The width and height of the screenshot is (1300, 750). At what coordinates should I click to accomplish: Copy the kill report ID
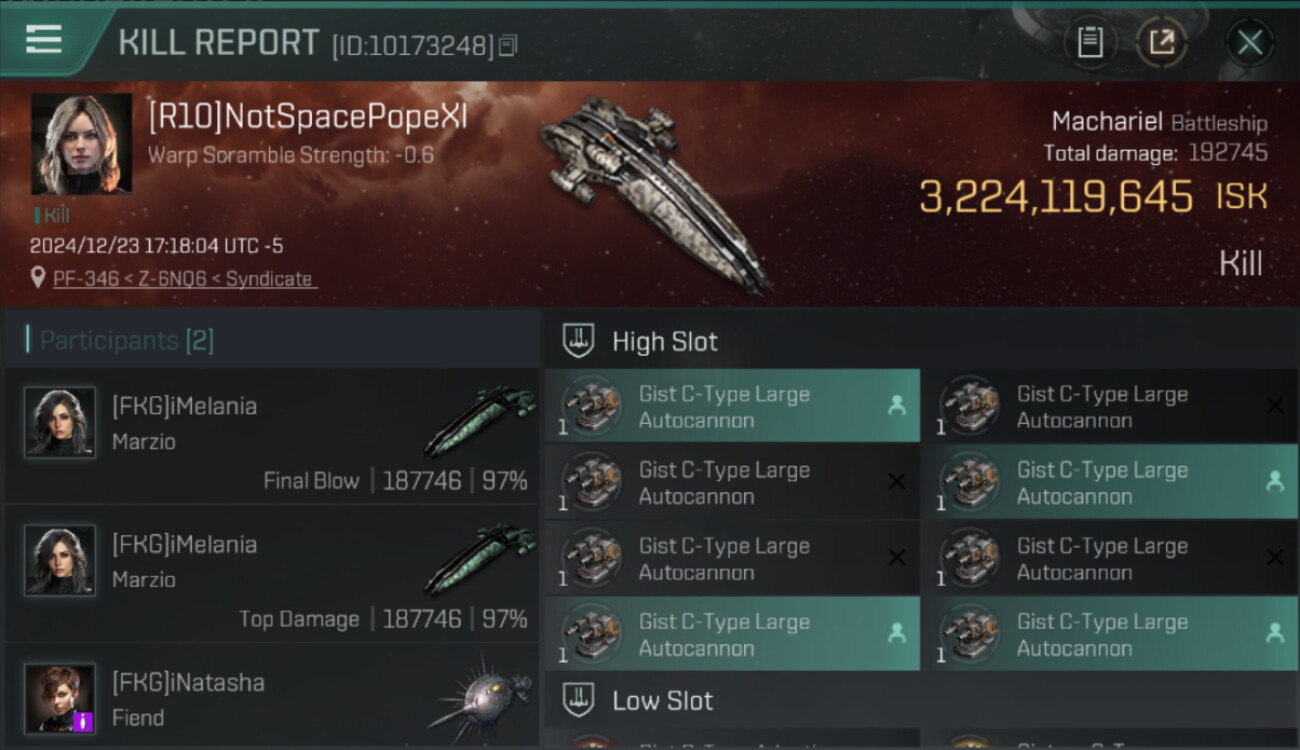508,45
